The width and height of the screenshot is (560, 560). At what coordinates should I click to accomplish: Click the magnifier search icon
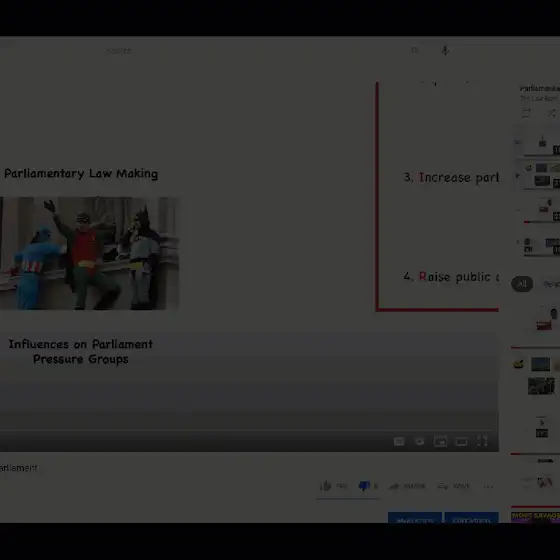tap(415, 50)
